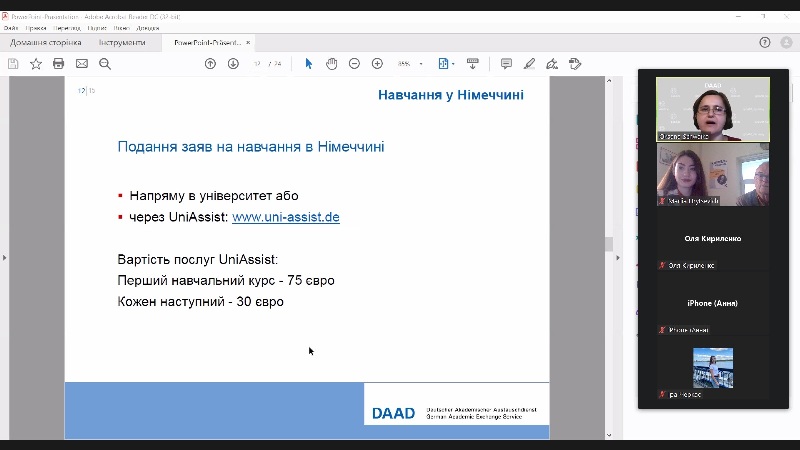
Task: Add file to starred with star icon
Action: [36, 64]
